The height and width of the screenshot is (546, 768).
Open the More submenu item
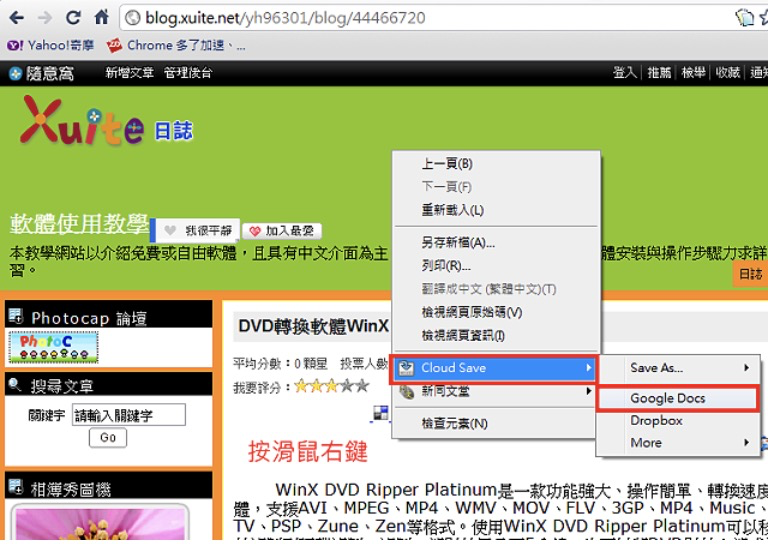pyautogui.click(x=679, y=443)
